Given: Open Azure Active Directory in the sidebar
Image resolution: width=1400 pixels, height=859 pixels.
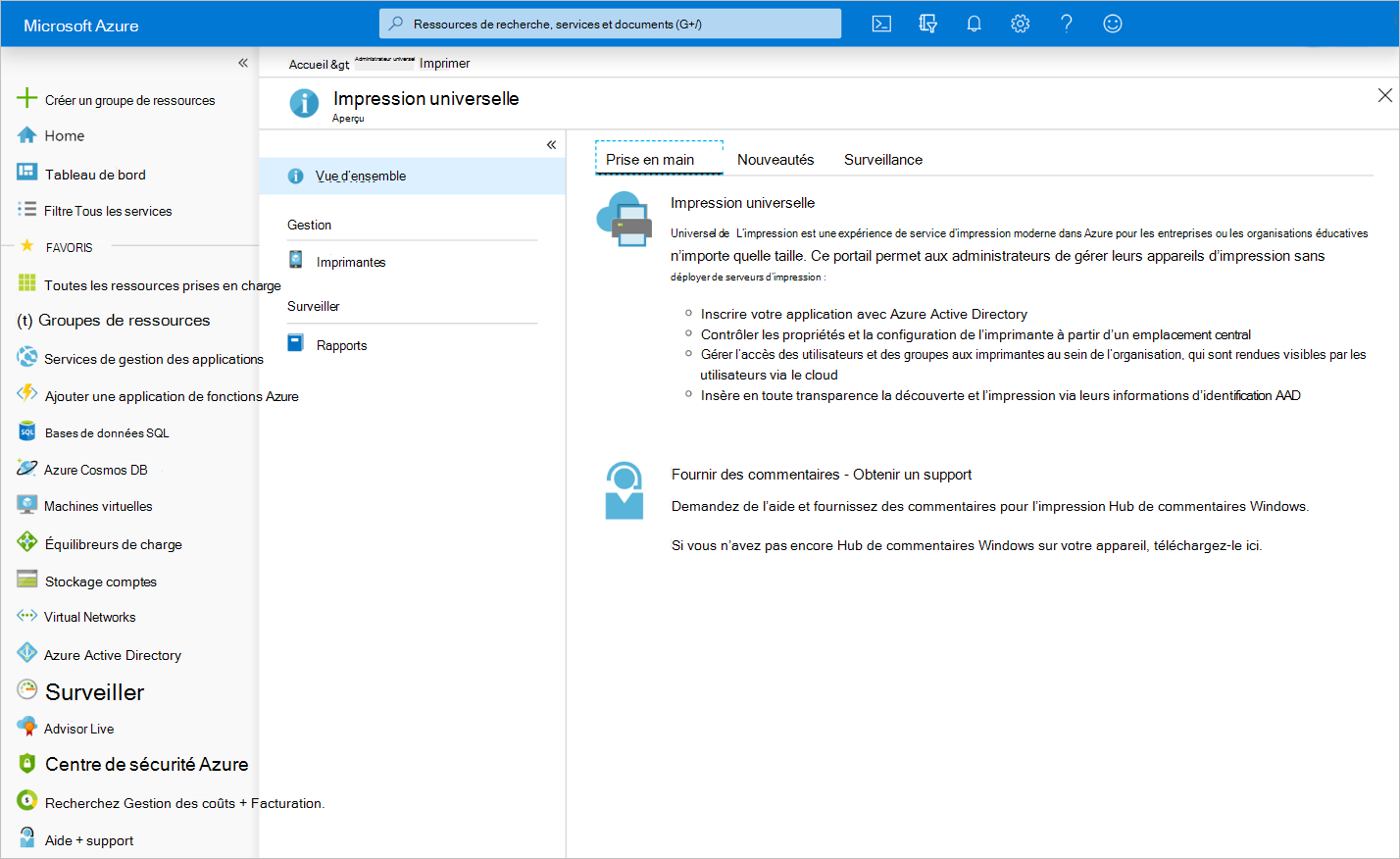Looking at the screenshot, I should 113,653.
